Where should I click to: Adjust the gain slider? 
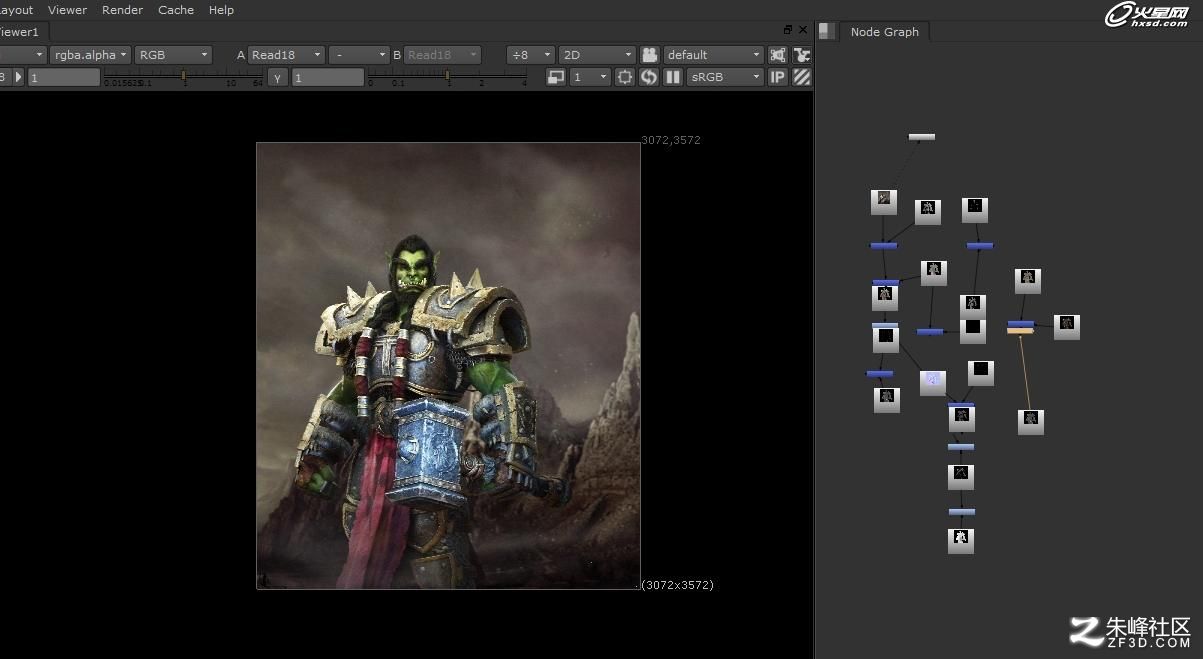point(183,75)
